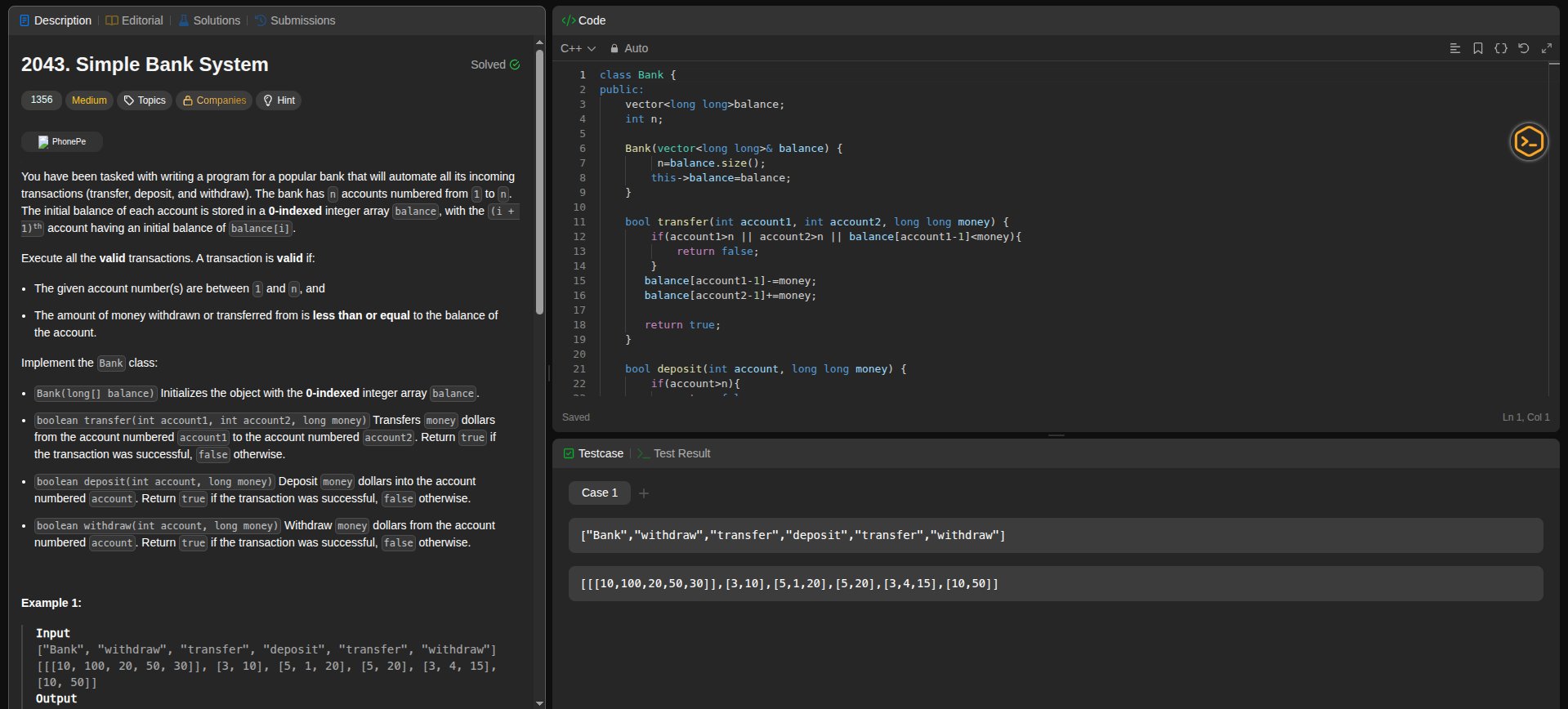Screen dimensions: 1568x709
Task: Switch to the Test Result tab
Action: tap(673, 453)
